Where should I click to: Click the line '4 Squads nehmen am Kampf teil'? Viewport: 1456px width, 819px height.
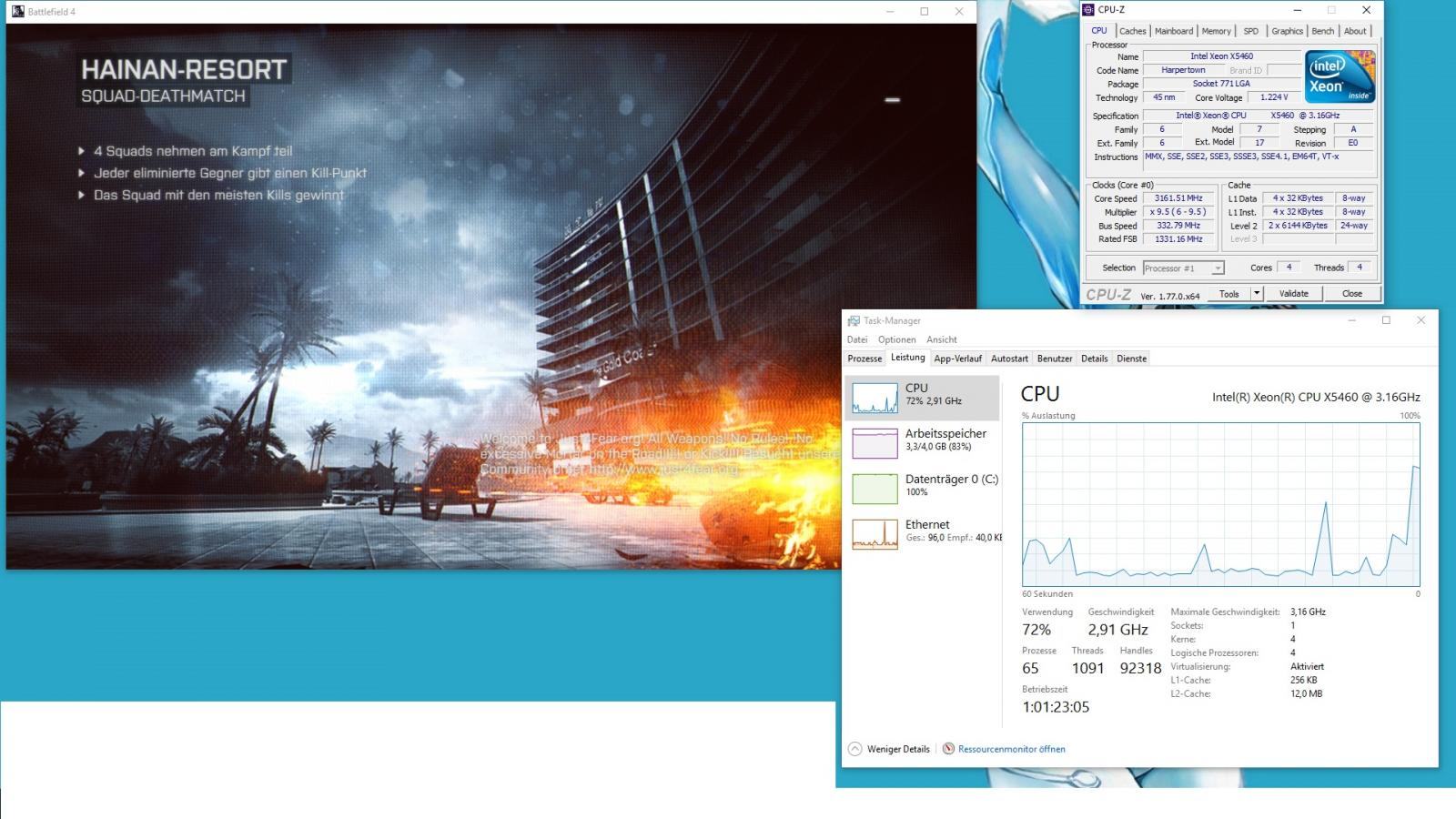193,151
